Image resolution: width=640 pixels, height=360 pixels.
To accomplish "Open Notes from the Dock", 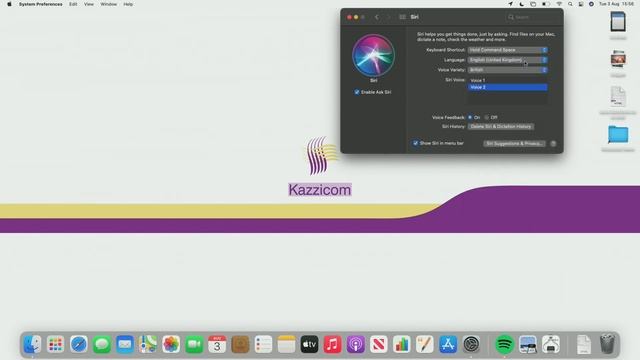I will pos(287,344).
